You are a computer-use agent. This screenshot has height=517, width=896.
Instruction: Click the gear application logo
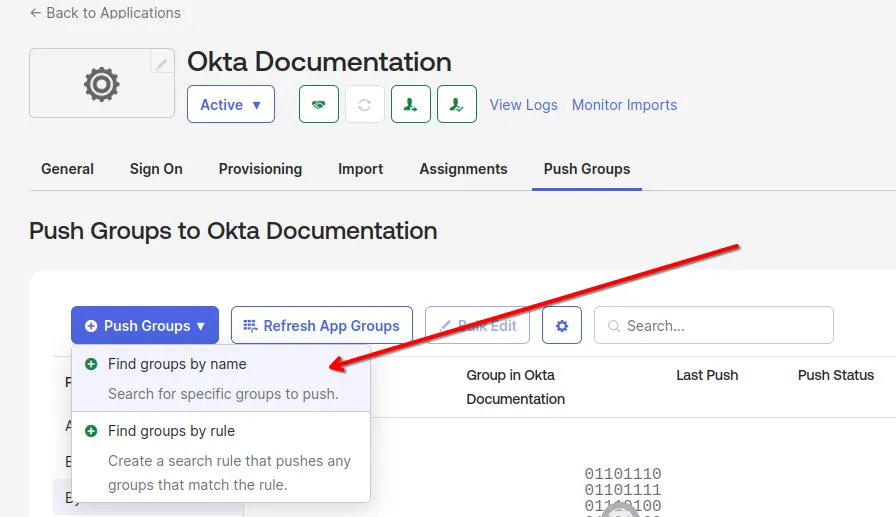pos(102,84)
